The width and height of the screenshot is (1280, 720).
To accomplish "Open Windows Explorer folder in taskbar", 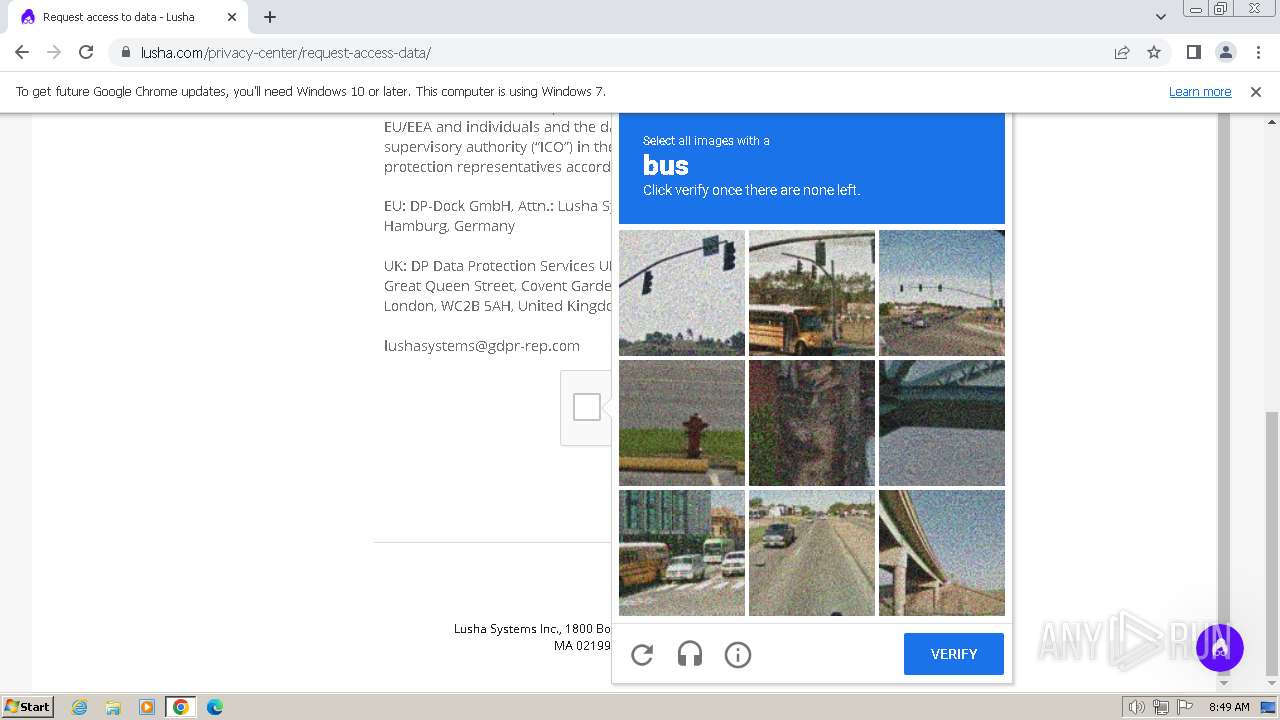I will 113,707.
